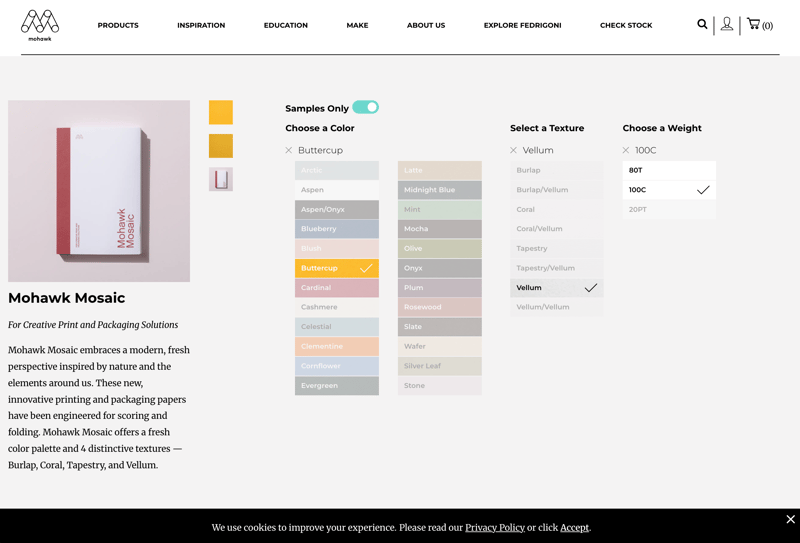Screen dimensions: 800x543
Task: Open the shopping cart
Action: pos(759,24)
